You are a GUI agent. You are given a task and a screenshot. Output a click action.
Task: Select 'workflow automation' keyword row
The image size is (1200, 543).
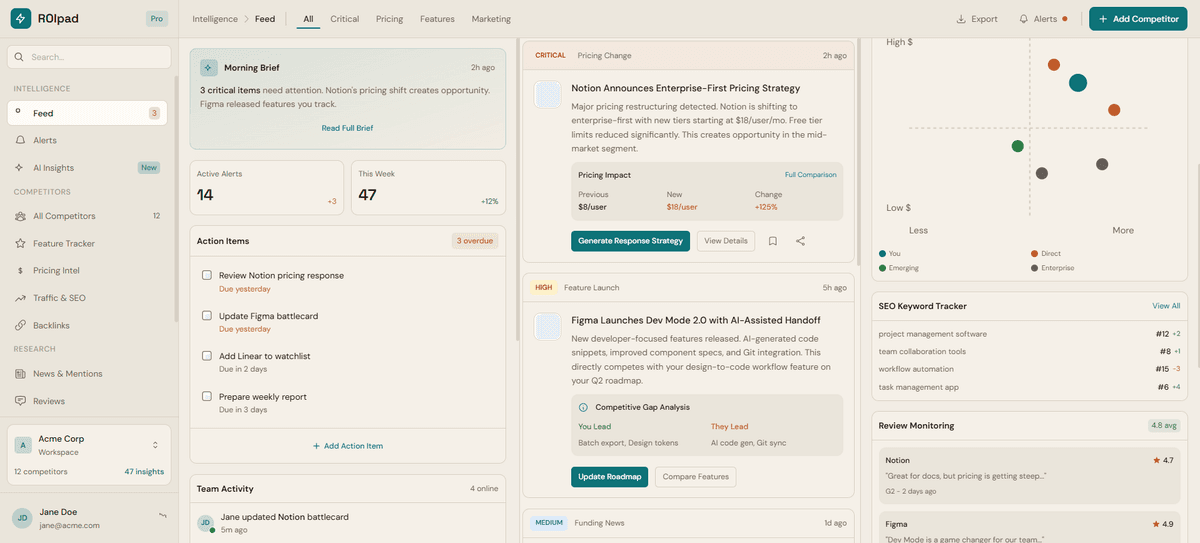1029,369
